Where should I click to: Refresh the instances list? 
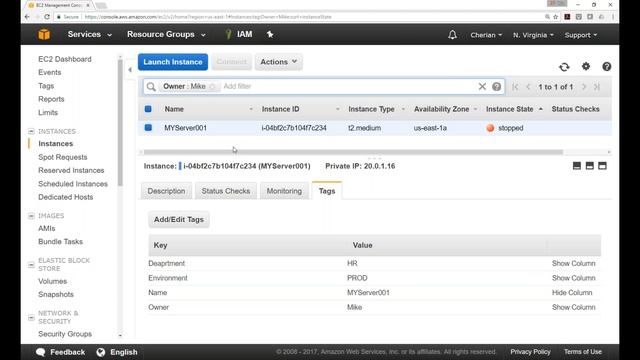pyautogui.click(x=564, y=67)
